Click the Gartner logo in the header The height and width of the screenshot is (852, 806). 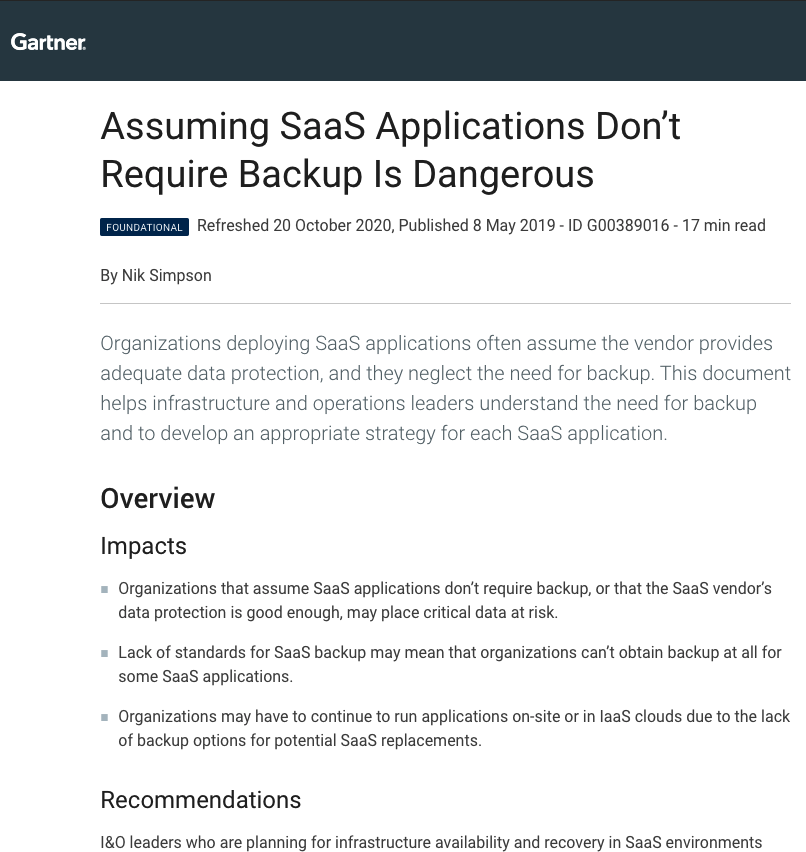click(x=48, y=42)
